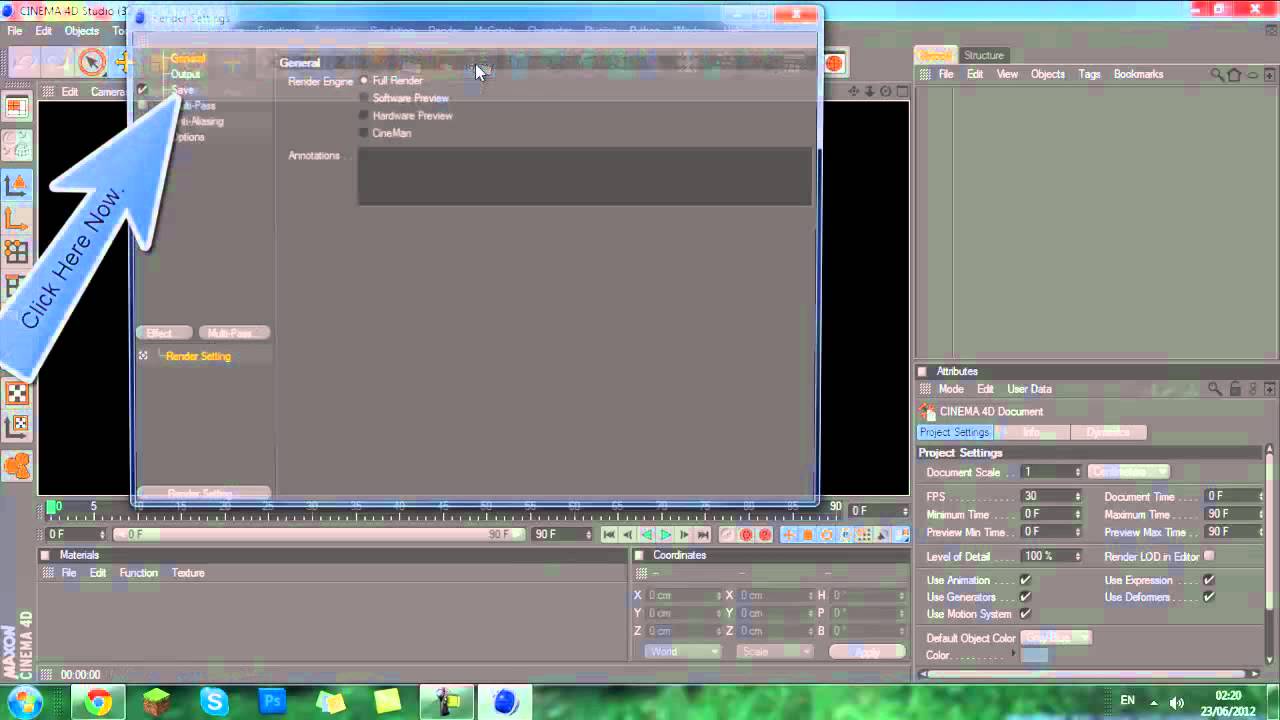Click Apply button in Coordinates panel
This screenshot has height=720, width=1280.
pos(867,652)
